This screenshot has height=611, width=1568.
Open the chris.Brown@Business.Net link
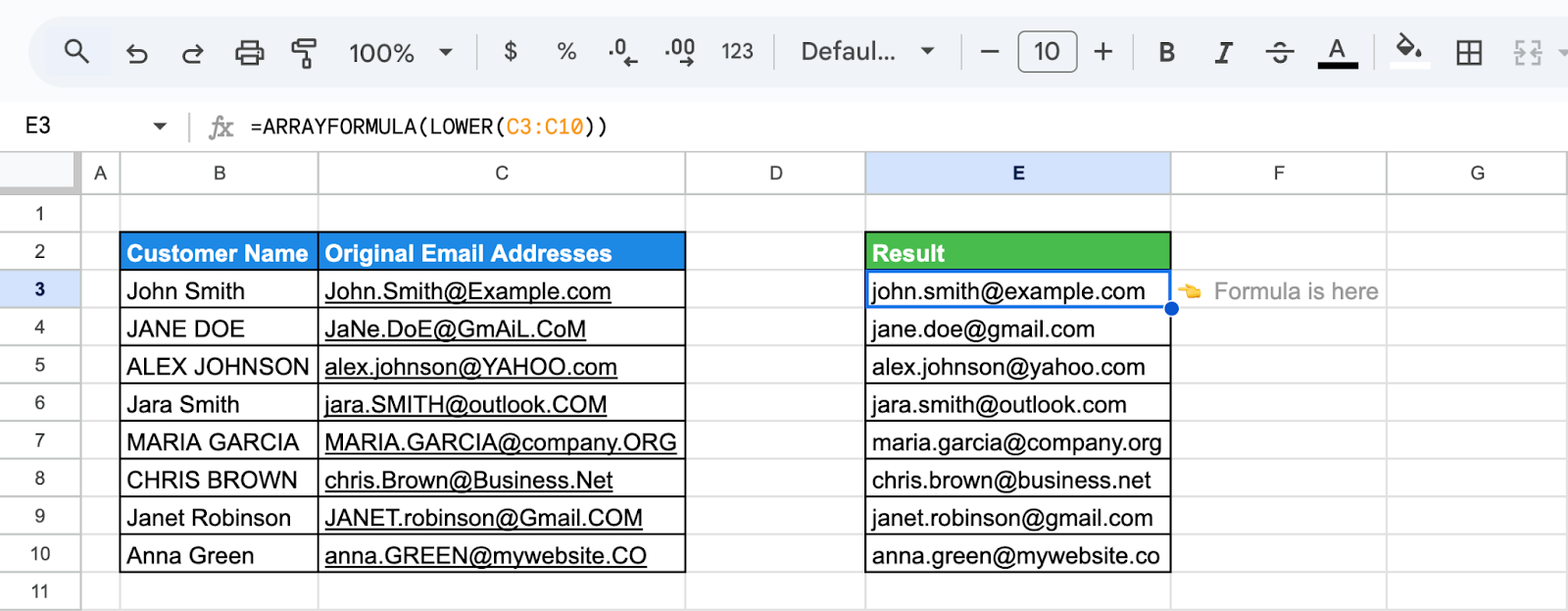click(468, 481)
